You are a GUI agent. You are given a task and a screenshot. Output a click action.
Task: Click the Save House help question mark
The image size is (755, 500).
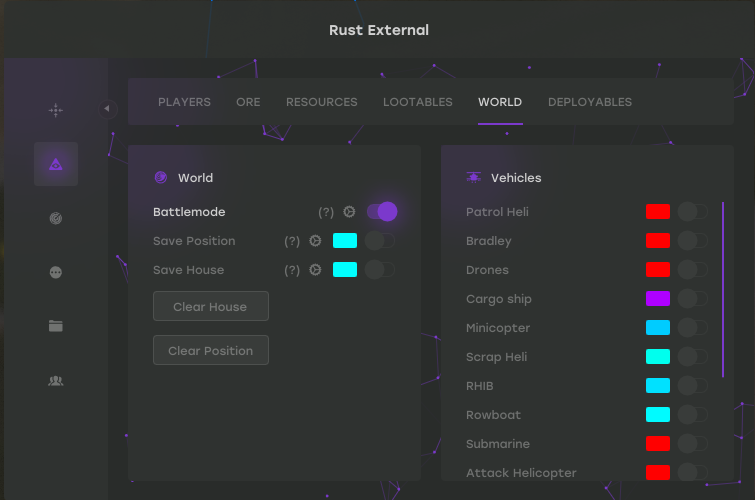[292, 270]
